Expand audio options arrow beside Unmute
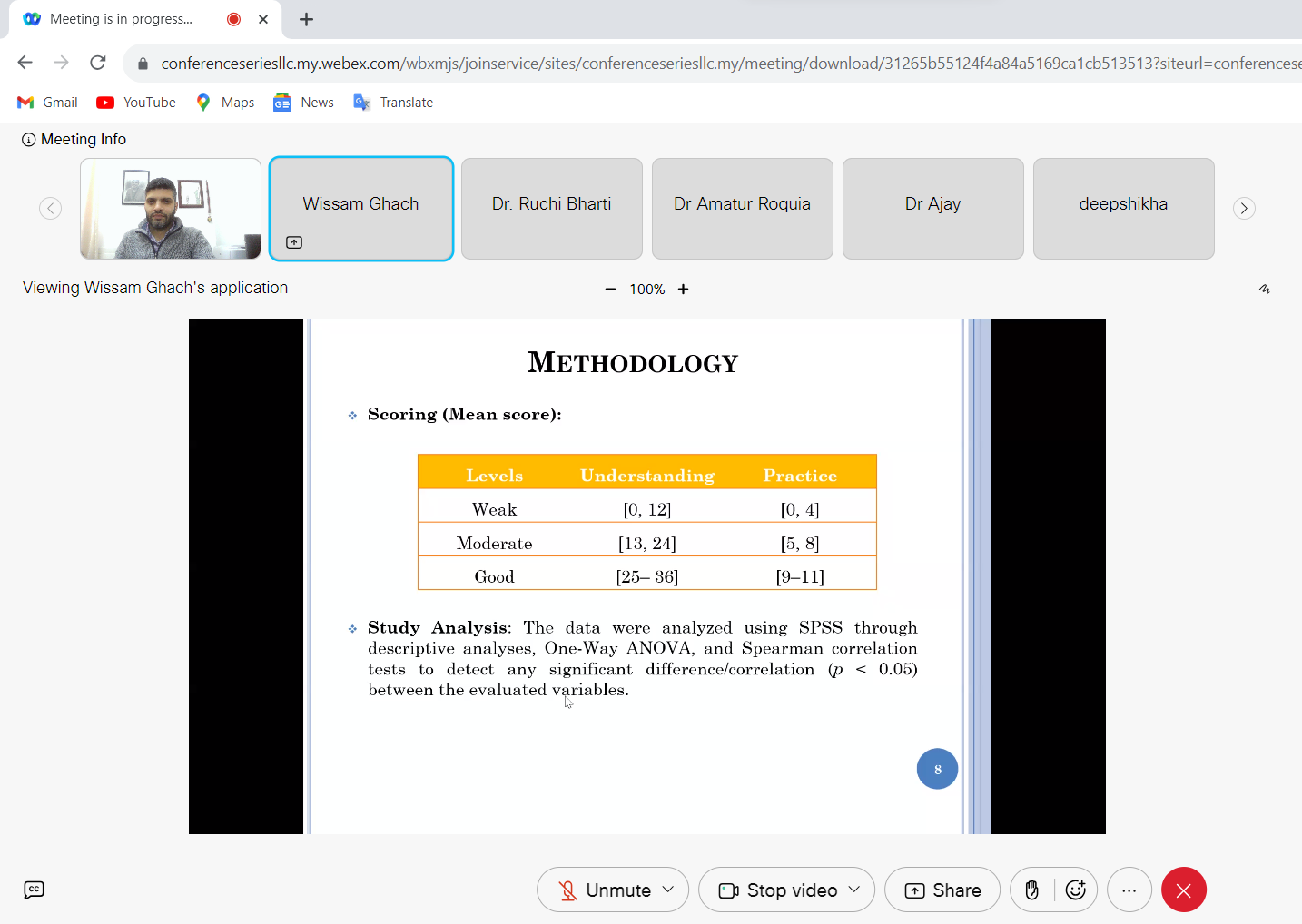The height and width of the screenshot is (924, 1302). [x=669, y=890]
